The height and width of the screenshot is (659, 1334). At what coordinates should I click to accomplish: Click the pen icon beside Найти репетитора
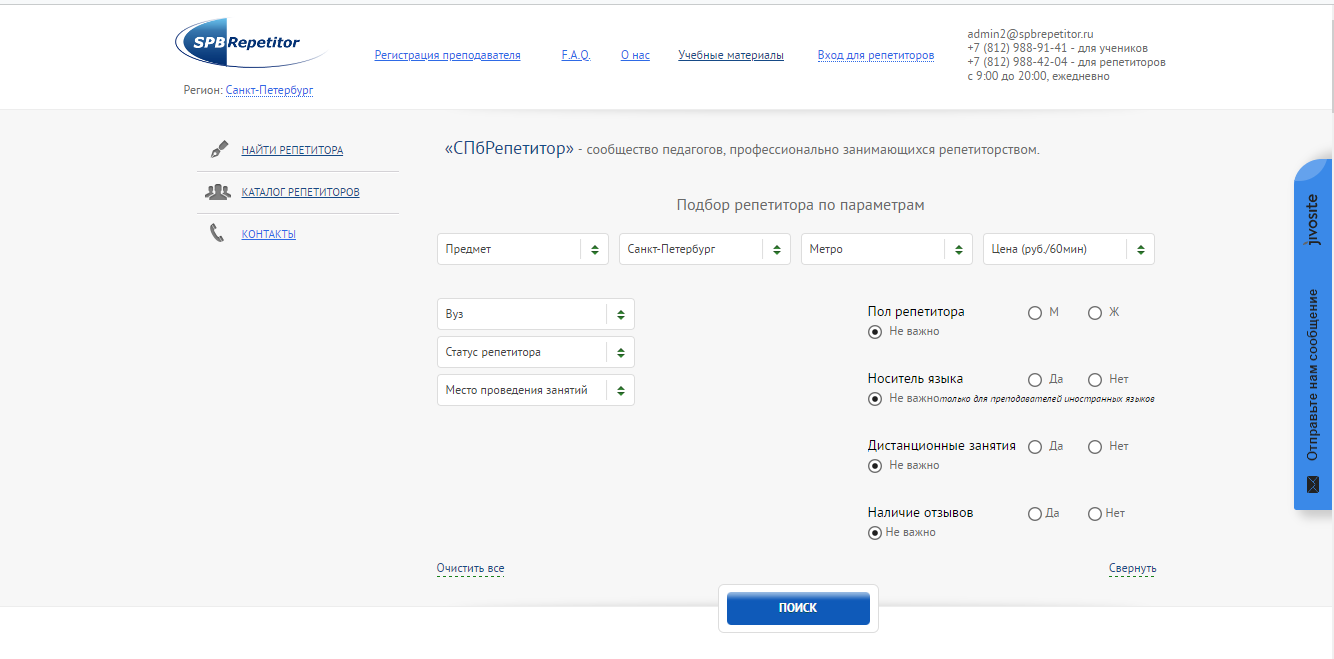click(219, 150)
